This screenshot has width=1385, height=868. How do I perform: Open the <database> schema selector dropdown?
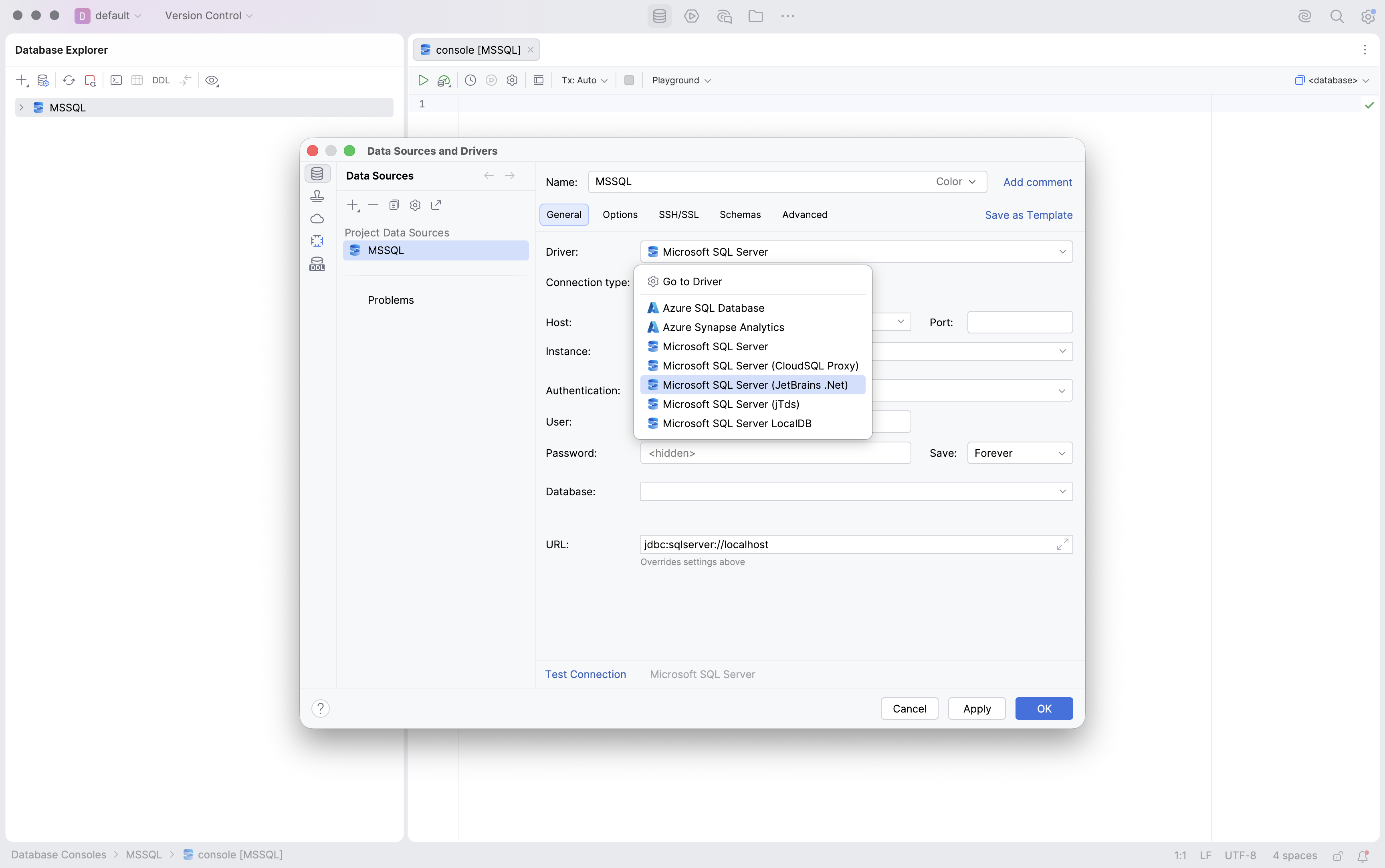[1332, 81]
